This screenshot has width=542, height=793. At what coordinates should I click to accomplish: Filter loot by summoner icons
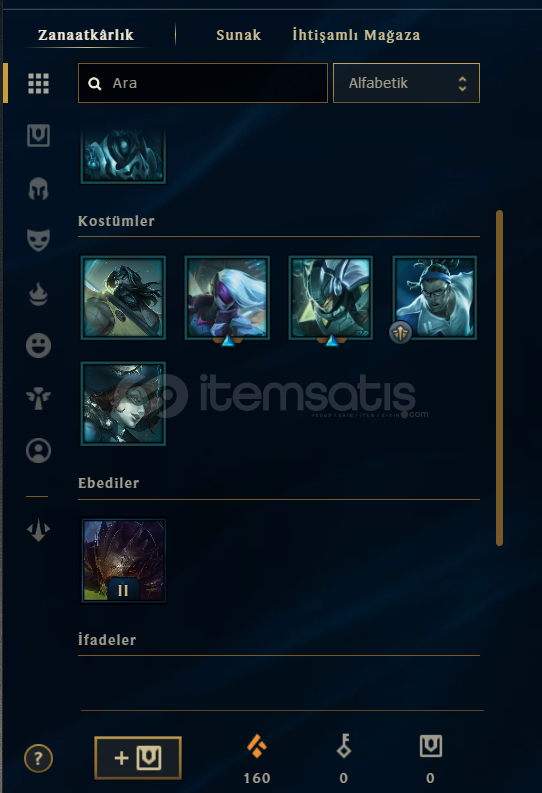tap(38, 450)
